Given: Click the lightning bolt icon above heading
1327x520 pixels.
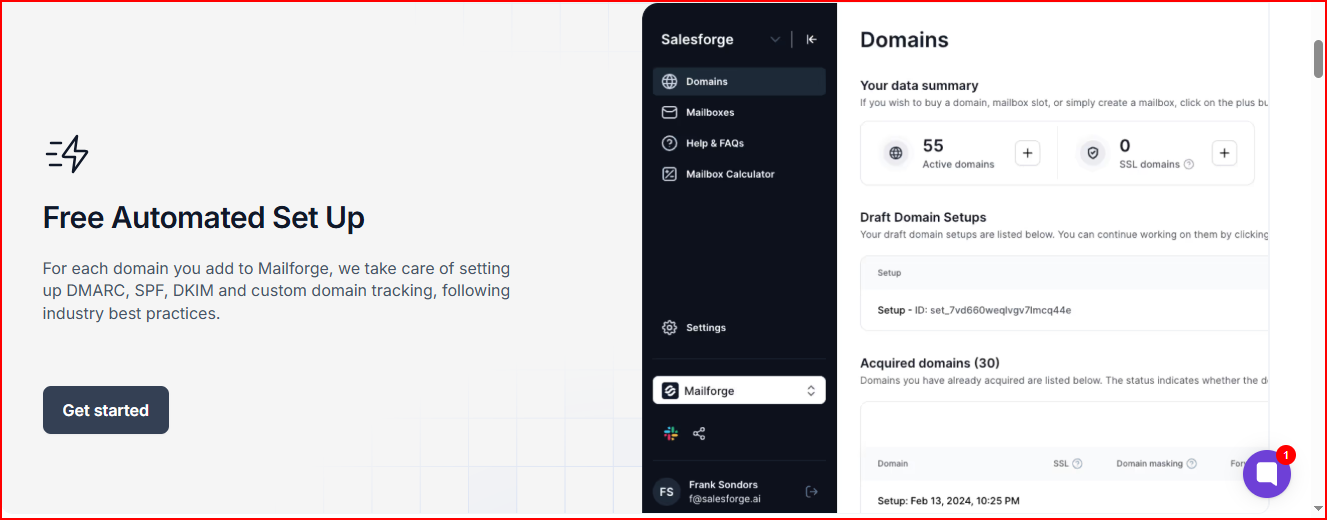Looking at the screenshot, I should point(67,155).
